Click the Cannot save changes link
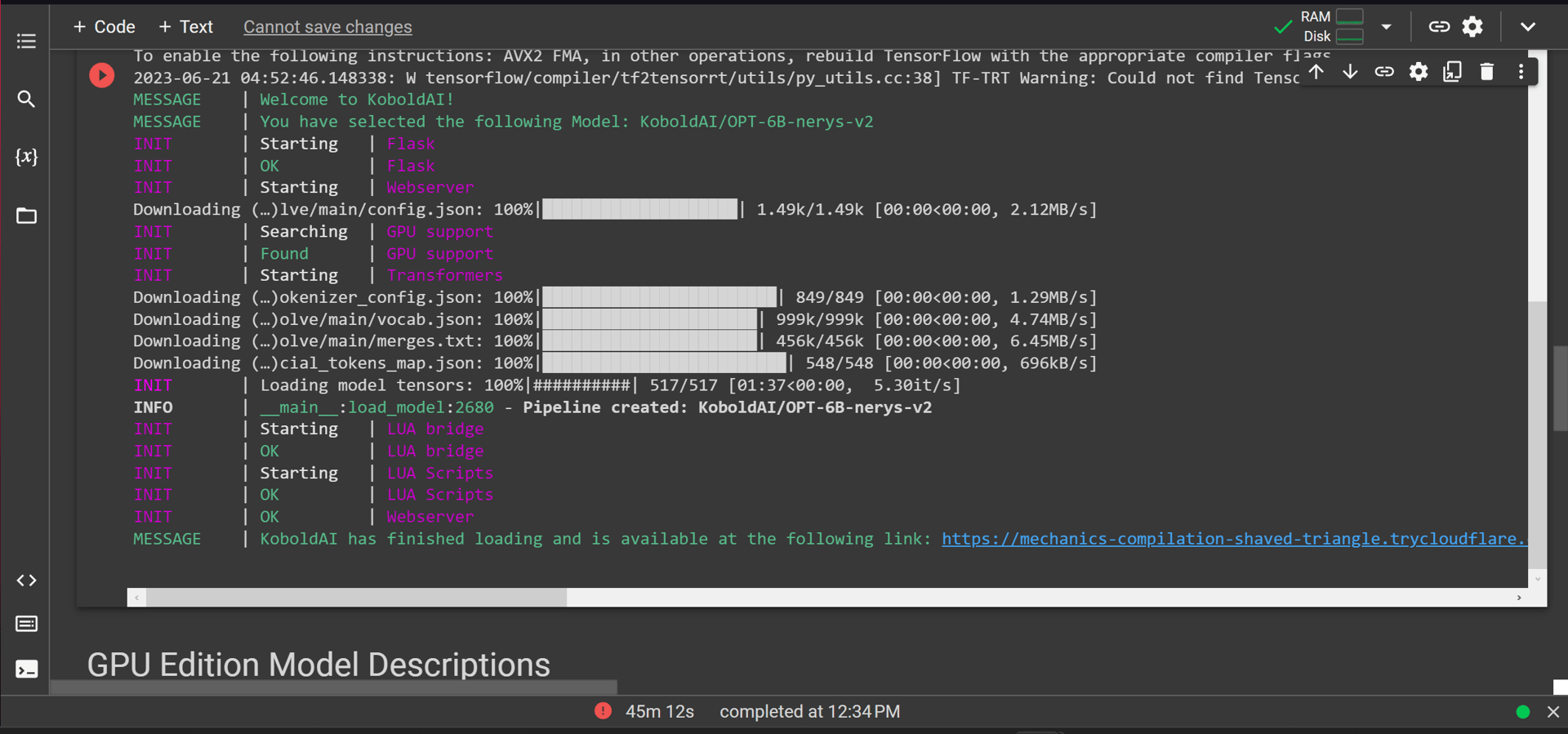 click(x=327, y=27)
